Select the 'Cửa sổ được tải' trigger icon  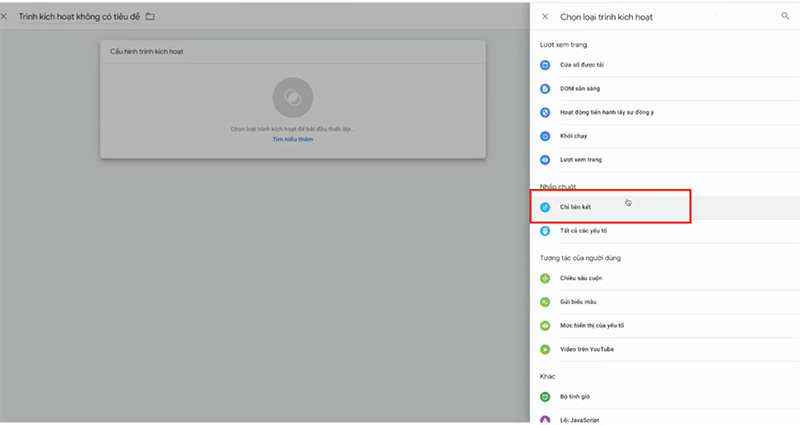pyautogui.click(x=545, y=65)
